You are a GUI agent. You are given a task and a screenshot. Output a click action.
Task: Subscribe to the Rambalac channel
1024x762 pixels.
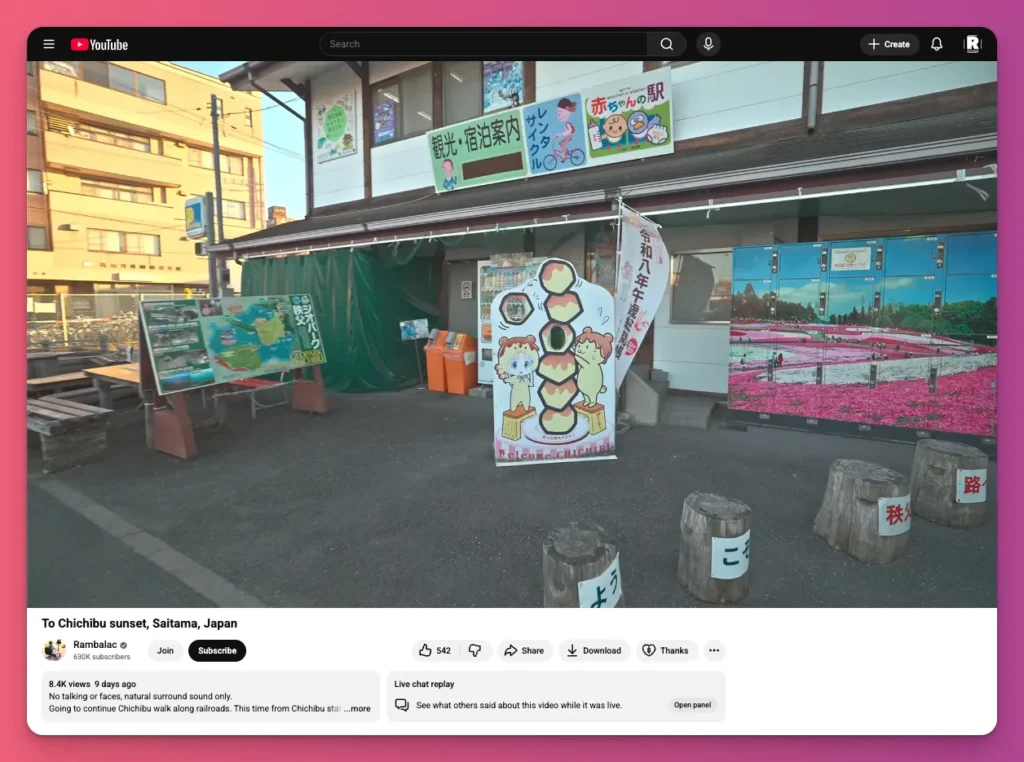[x=217, y=650]
